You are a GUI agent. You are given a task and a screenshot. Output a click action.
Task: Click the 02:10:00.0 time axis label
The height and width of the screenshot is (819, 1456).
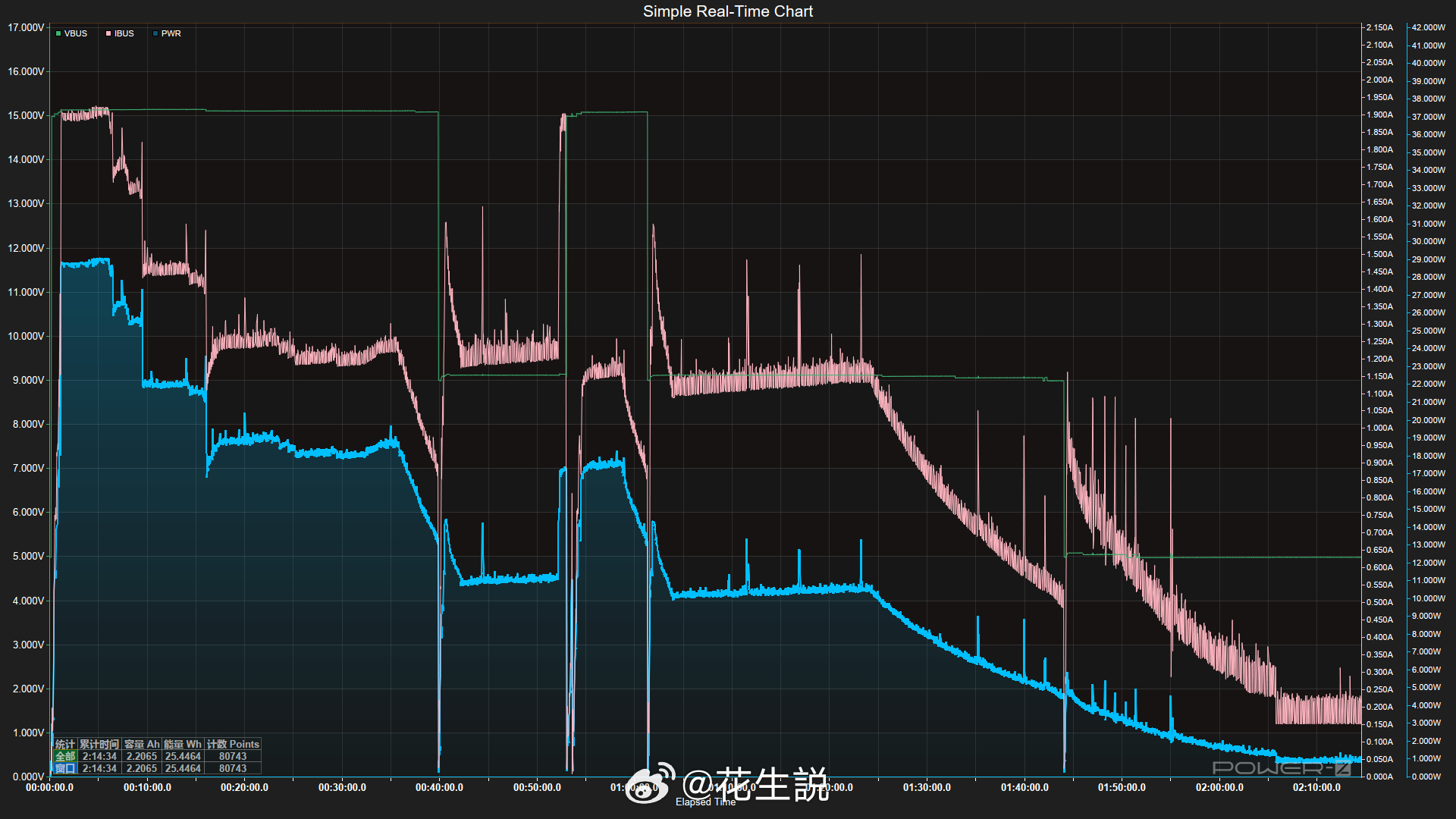(x=1316, y=788)
